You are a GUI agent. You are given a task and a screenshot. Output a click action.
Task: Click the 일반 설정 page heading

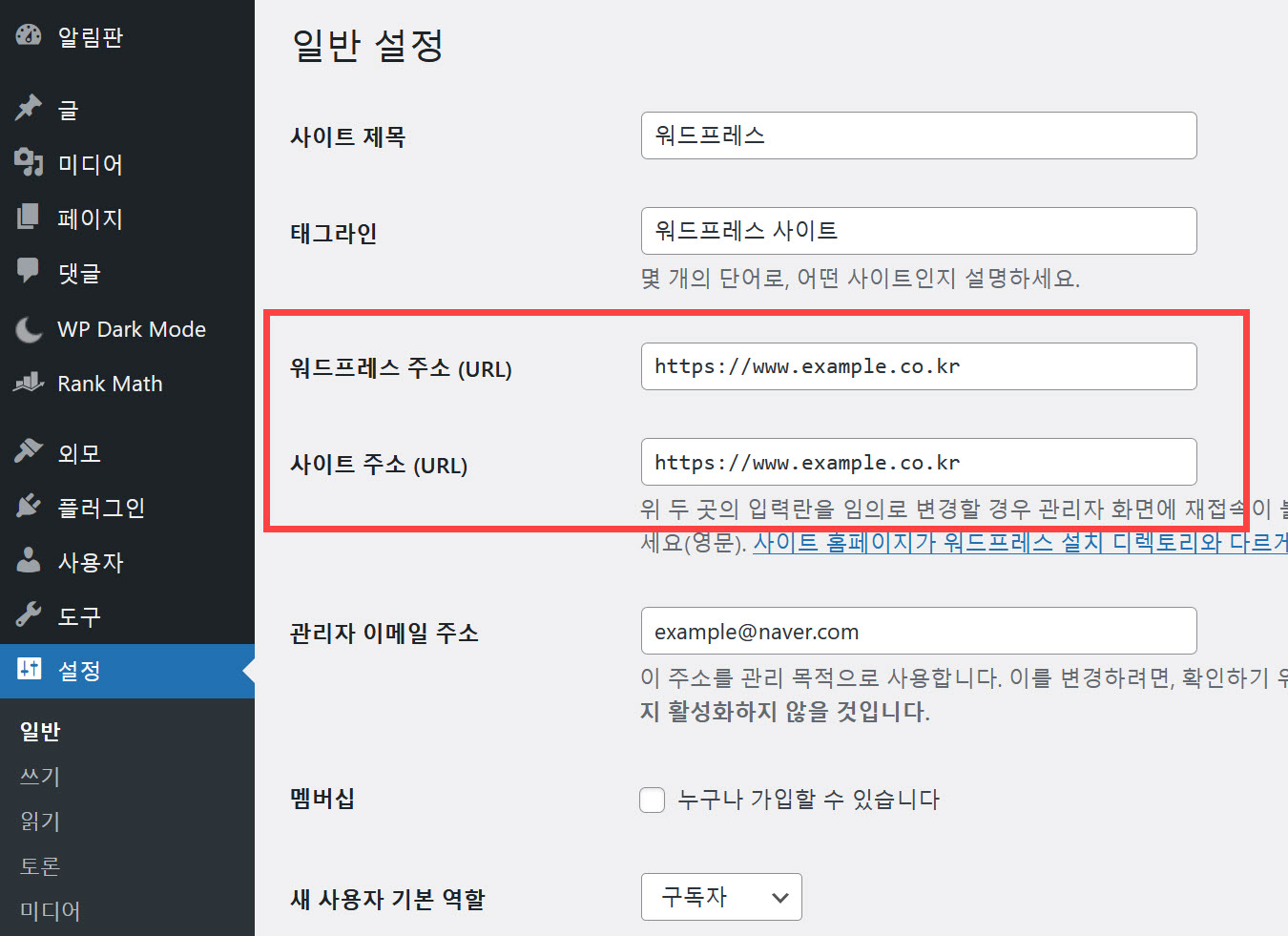click(x=367, y=45)
